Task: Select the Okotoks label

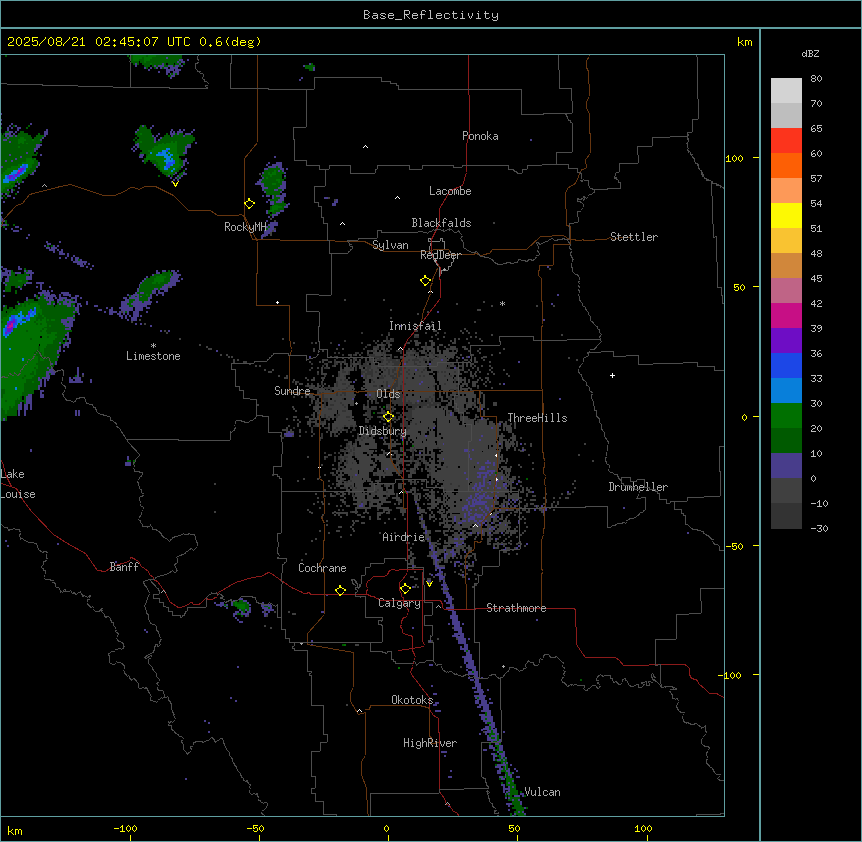Action: (412, 700)
